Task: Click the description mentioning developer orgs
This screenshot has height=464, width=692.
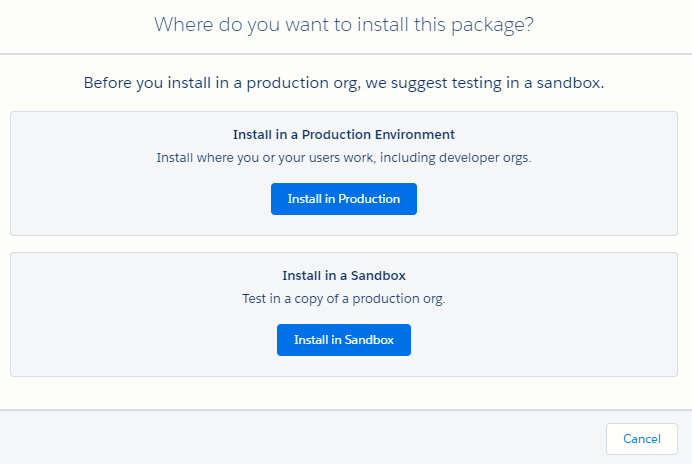Action: (344, 158)
